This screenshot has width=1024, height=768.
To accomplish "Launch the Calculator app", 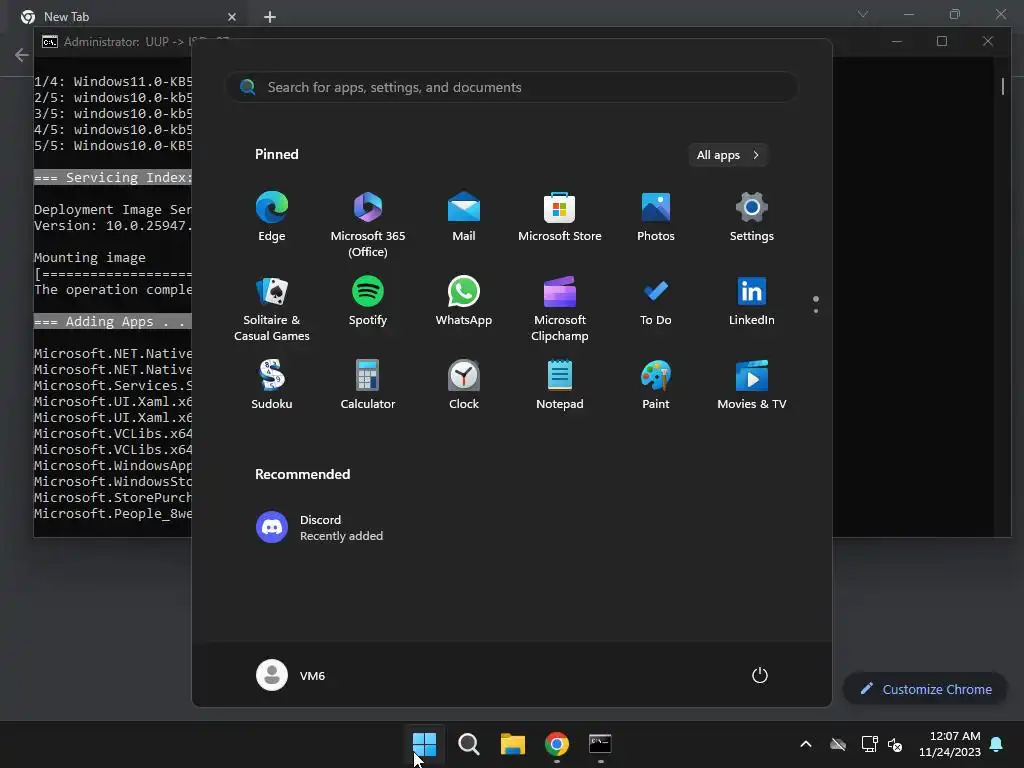I will click(x=368, y=385).
